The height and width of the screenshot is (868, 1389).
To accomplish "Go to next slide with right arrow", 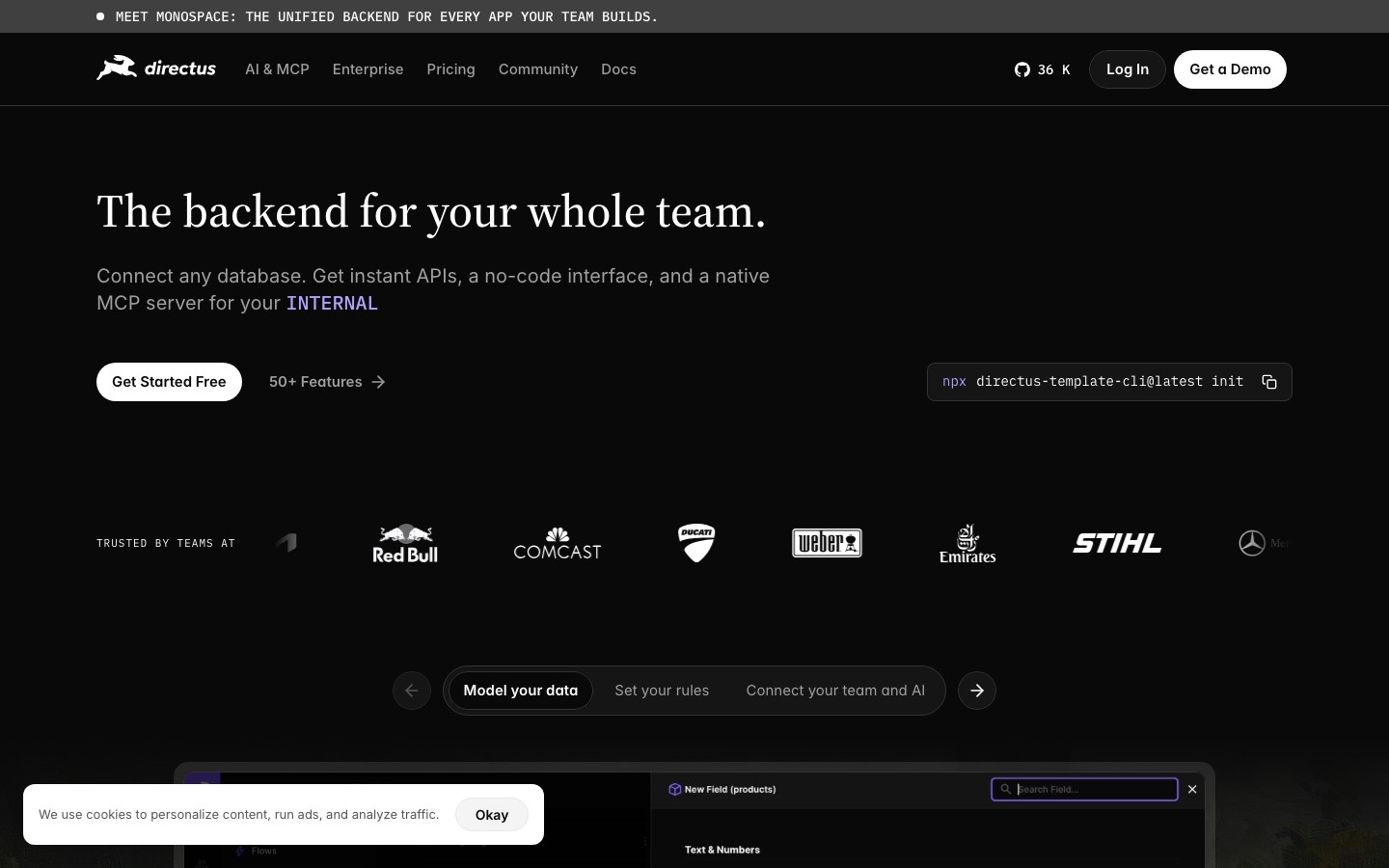I will click(x=977, y=691).
